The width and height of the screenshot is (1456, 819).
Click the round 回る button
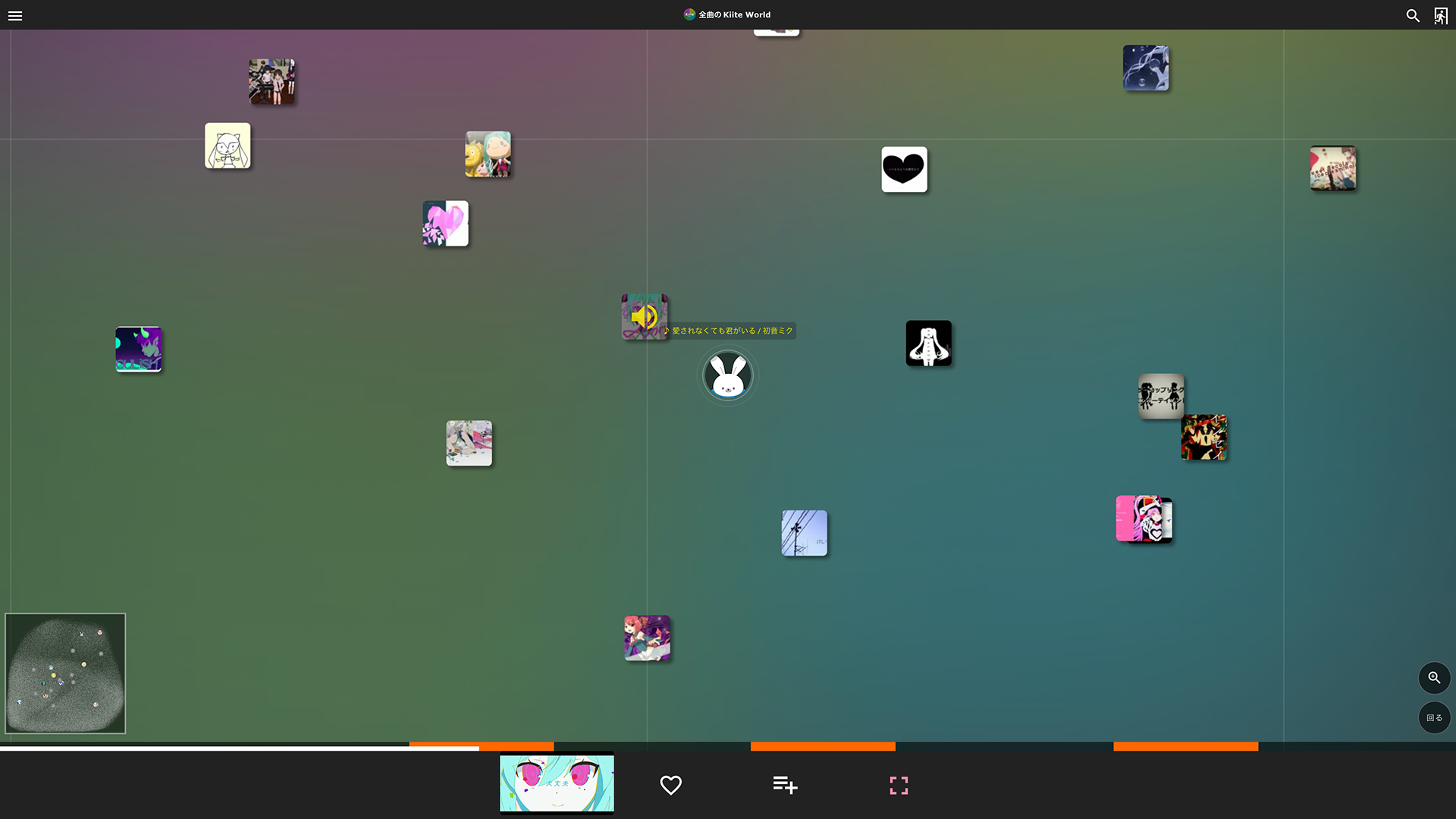tap(1434, 717)
